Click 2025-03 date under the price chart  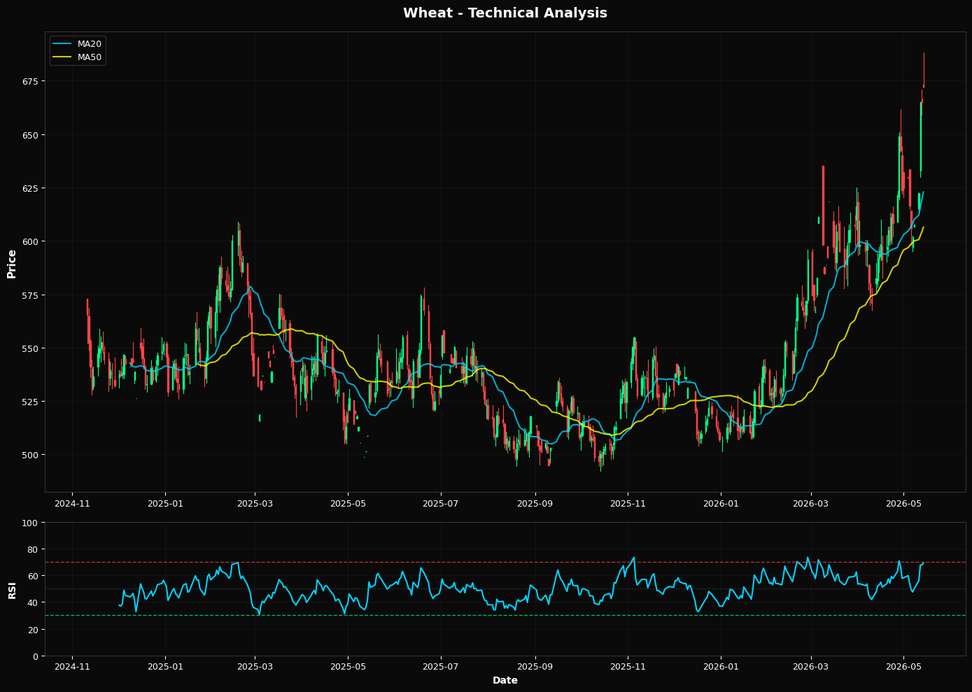coord(255,503)
